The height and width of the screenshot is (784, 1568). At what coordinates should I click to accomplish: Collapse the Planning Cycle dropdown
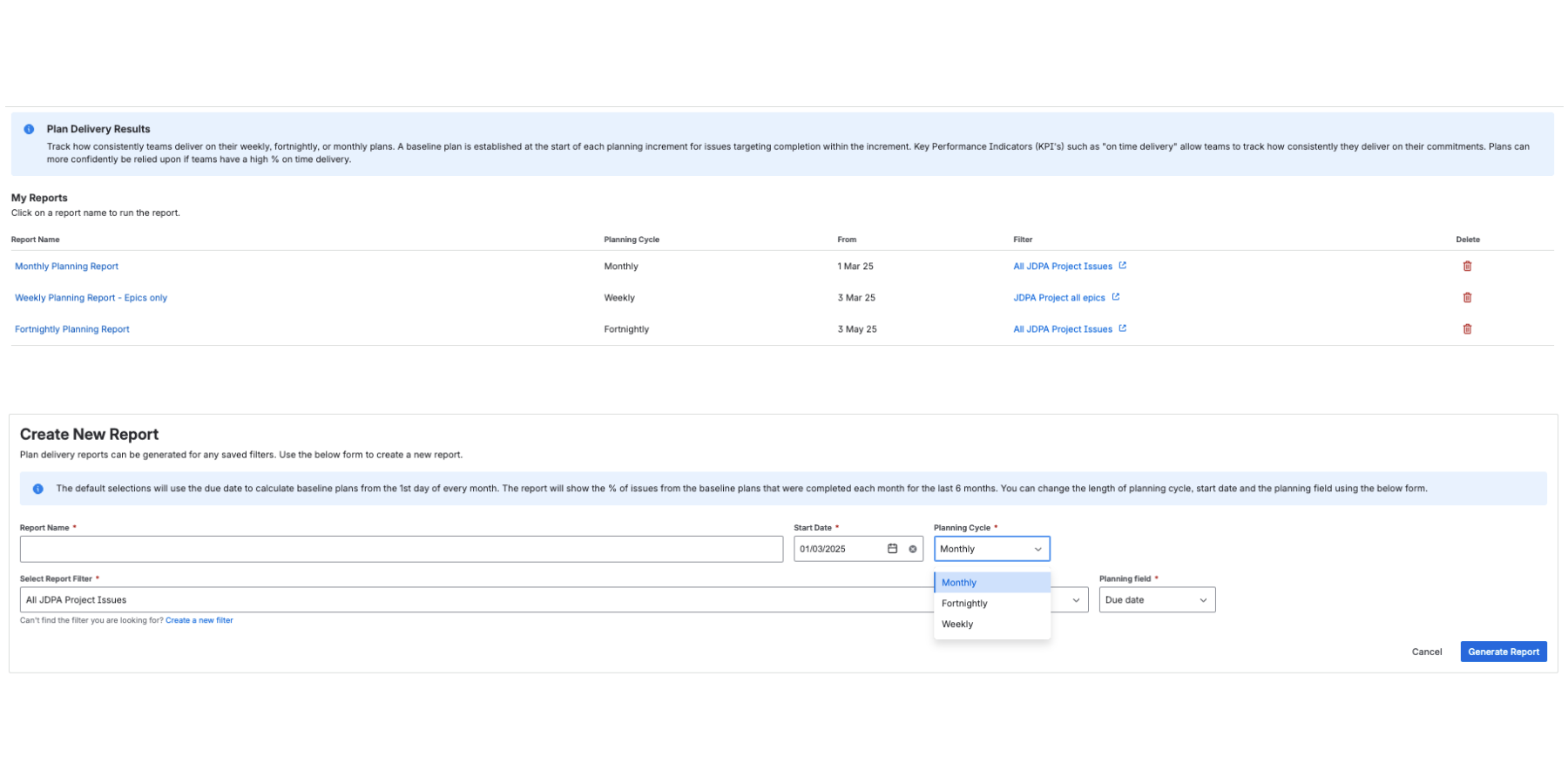pyautogui.click(x=1037, y=549)
